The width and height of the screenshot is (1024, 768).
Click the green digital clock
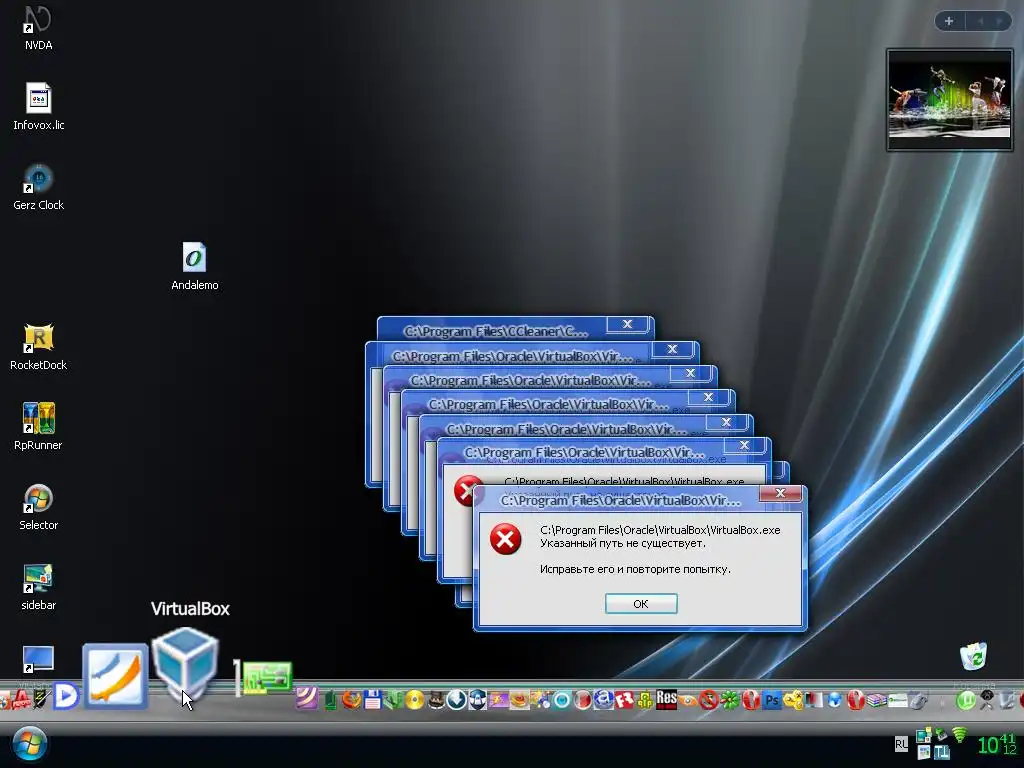(997, 744)
